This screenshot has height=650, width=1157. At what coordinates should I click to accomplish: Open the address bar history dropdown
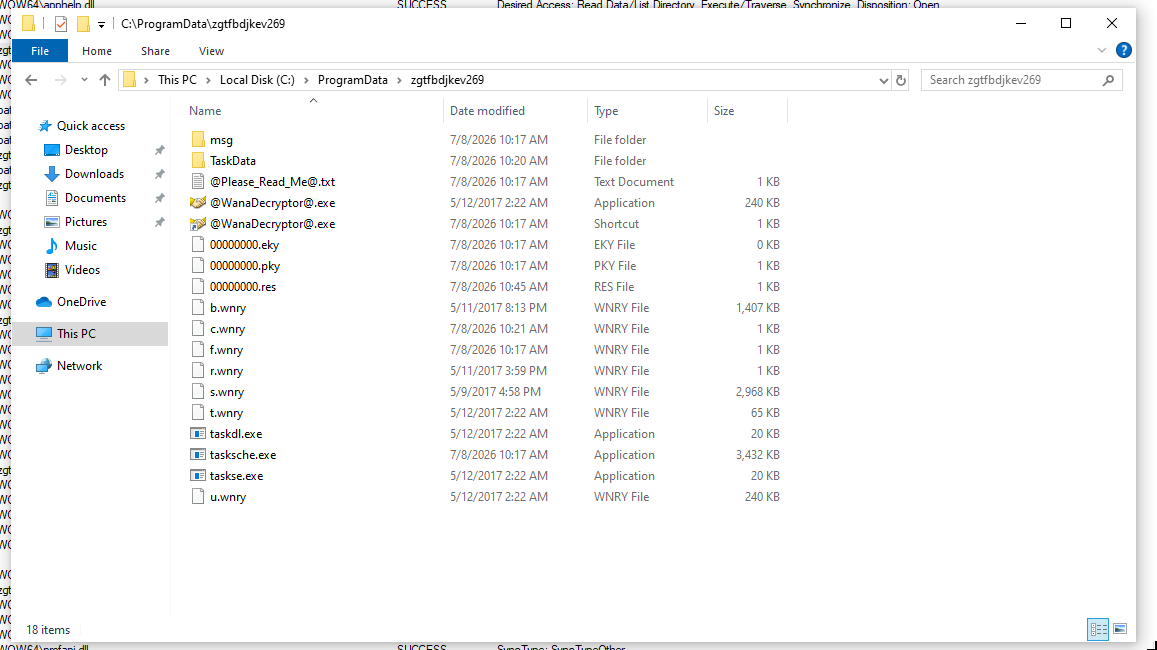[883, 80]
